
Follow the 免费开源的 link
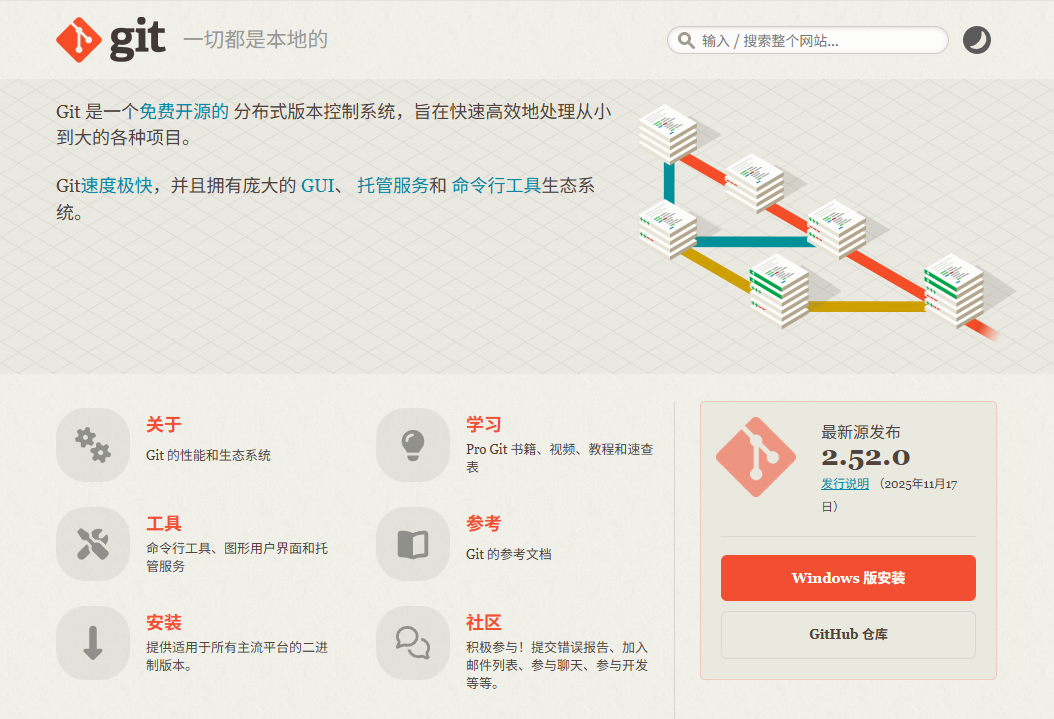(184, 112)
